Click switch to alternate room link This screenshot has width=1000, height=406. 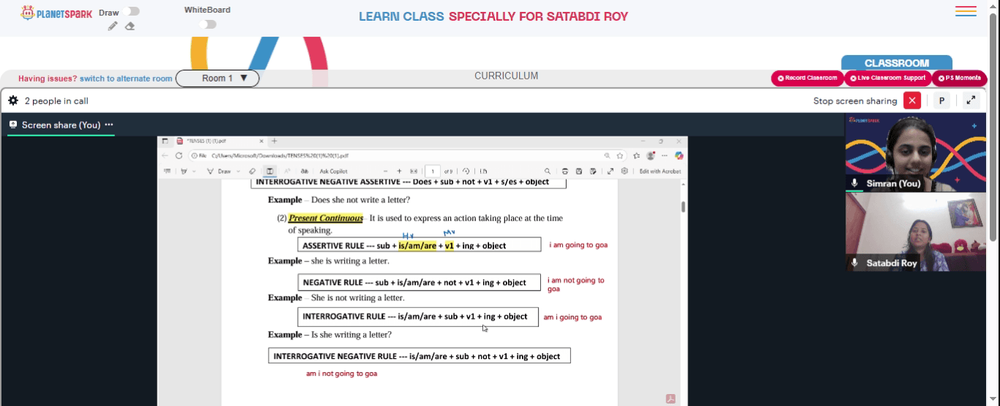tap(126, 78)
